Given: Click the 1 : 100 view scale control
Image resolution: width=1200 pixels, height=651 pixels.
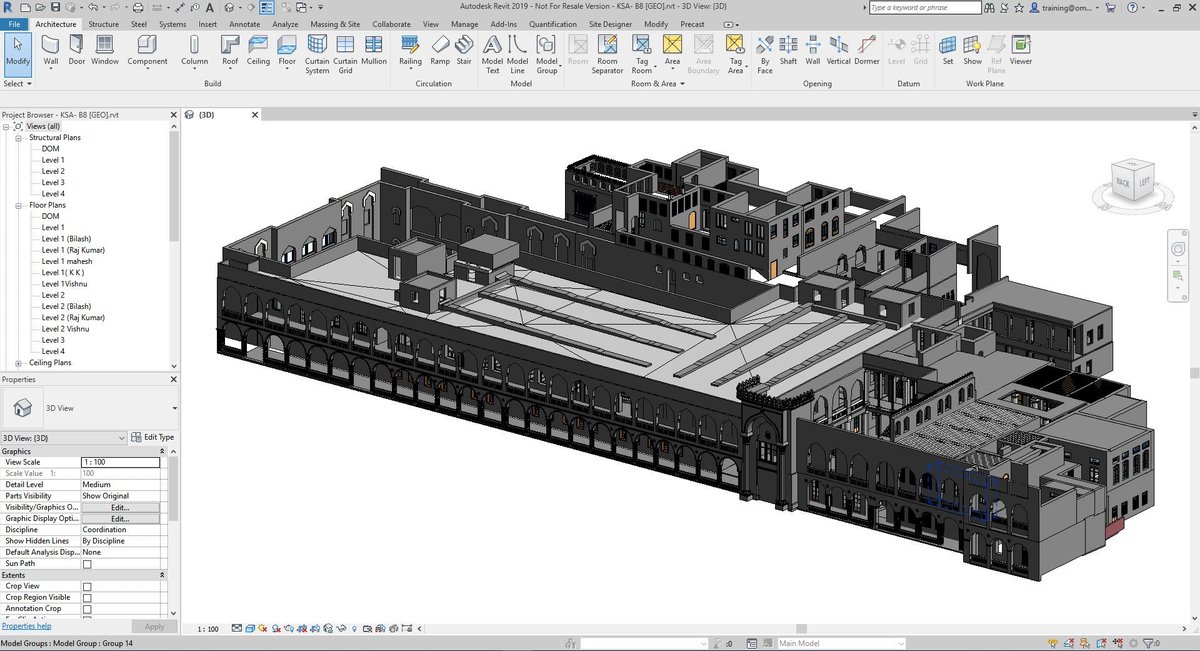Looking at the screenshot, I should click(208, 629).
